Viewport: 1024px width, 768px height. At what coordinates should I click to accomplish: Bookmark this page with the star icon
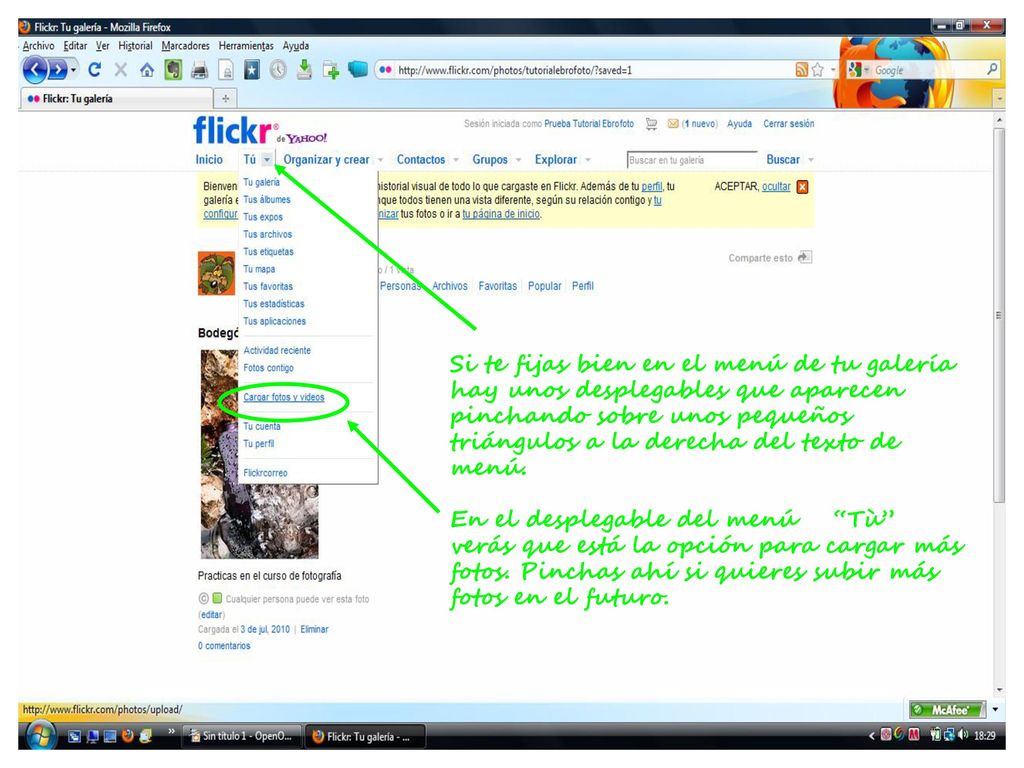[818, 70]
